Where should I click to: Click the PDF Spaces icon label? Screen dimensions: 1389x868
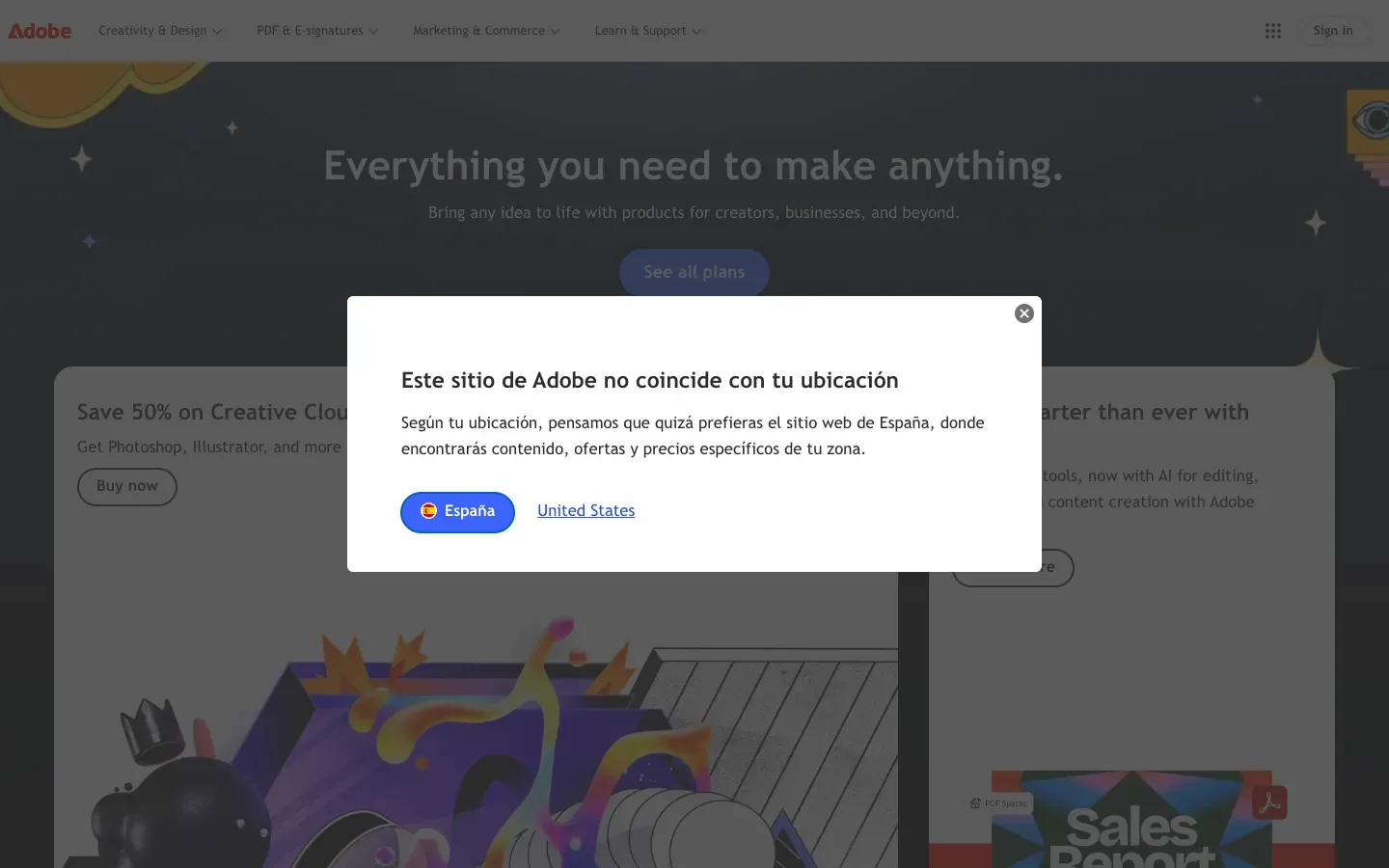[x=999, y=802]
